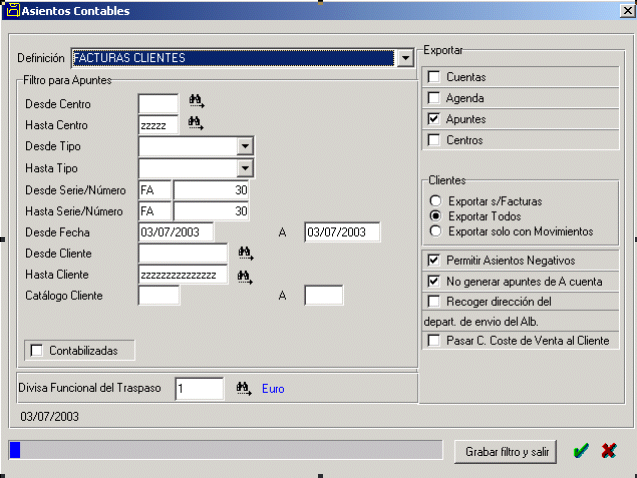Close the Asientos Contables window
637x478 pixels.
click(628, 11)
